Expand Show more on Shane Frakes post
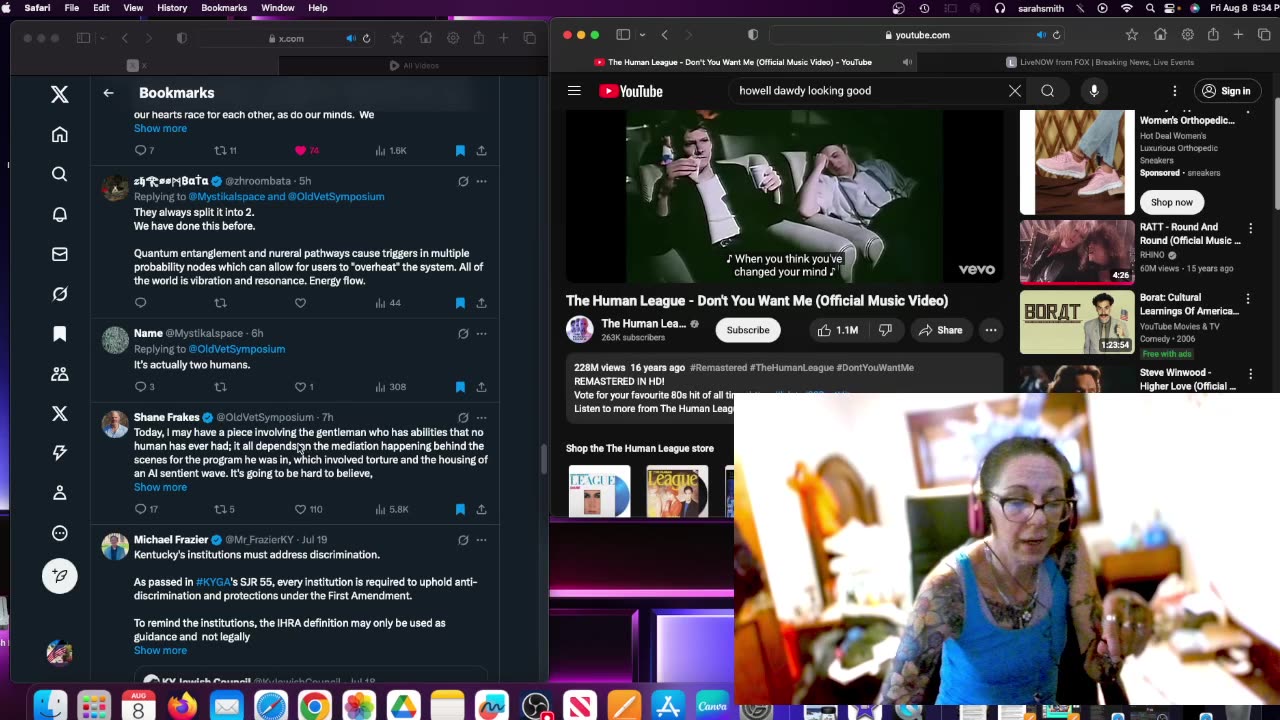Screen dimensions: 1280x720 point(160,487)
